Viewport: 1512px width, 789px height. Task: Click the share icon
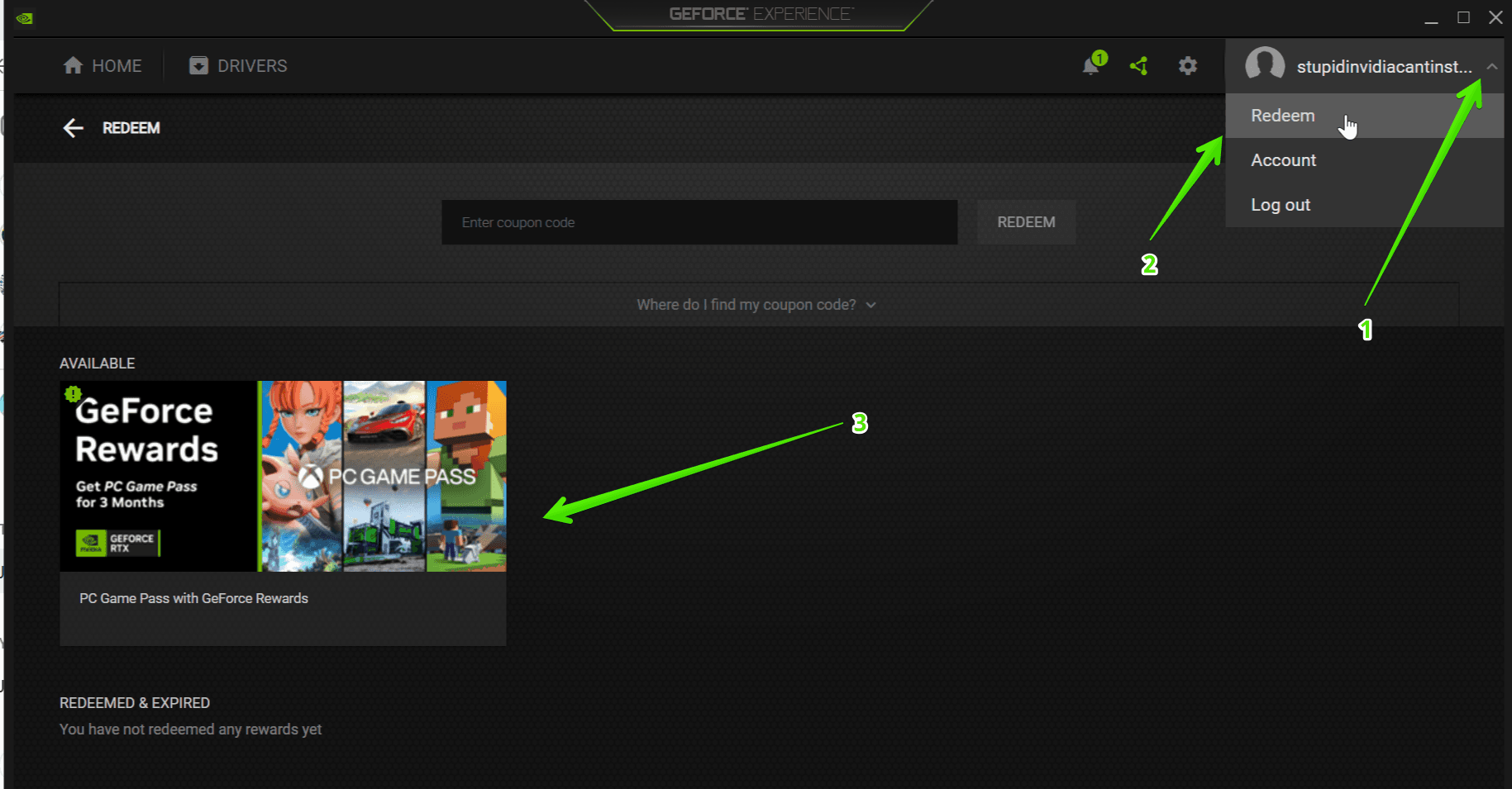(1139, 66)
